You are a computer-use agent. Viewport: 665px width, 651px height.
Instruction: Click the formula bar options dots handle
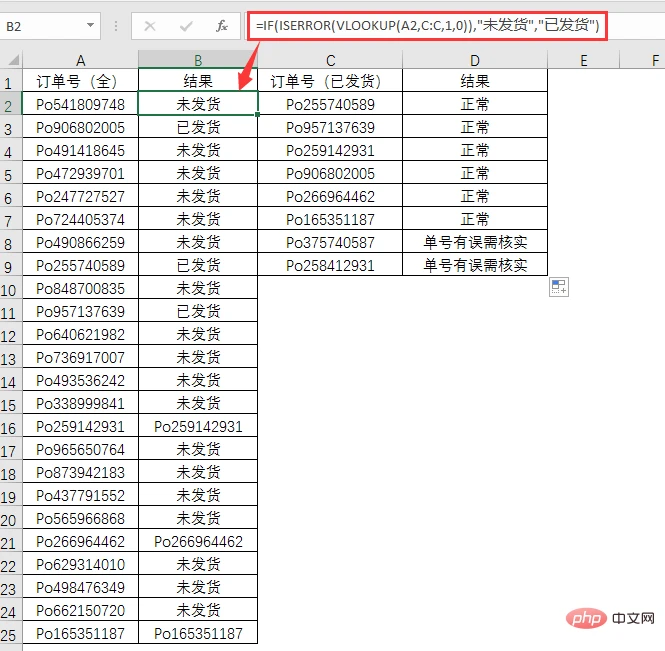(116, 26)
